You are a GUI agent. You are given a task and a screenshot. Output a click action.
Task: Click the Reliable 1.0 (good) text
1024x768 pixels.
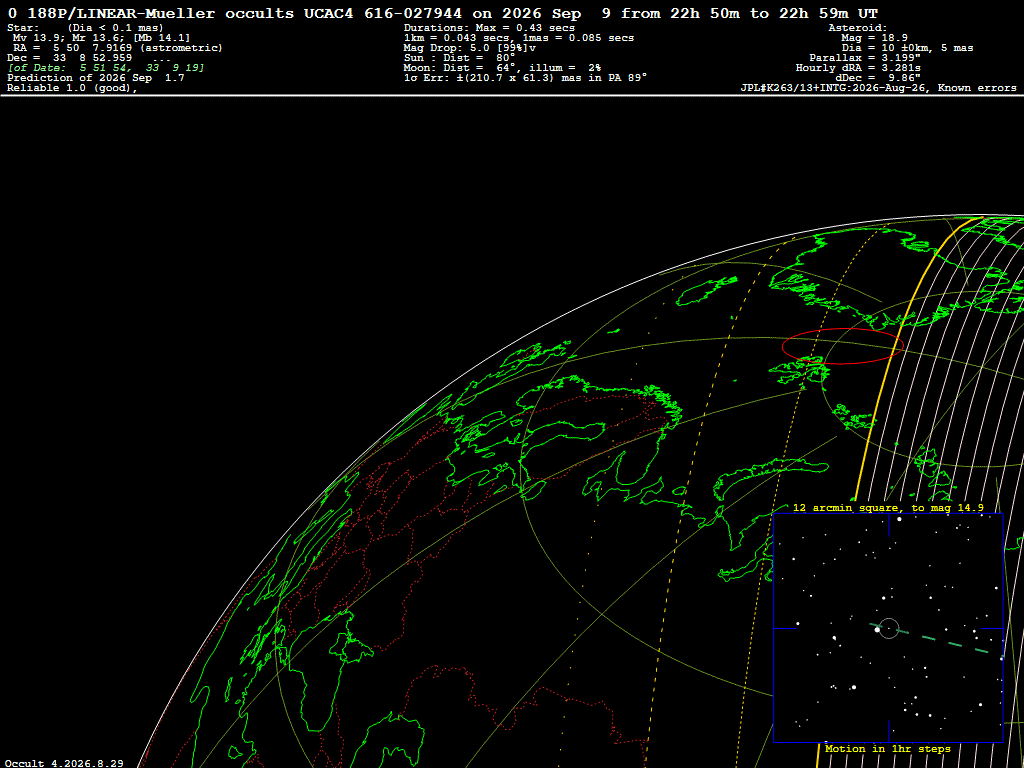point(72,88)
